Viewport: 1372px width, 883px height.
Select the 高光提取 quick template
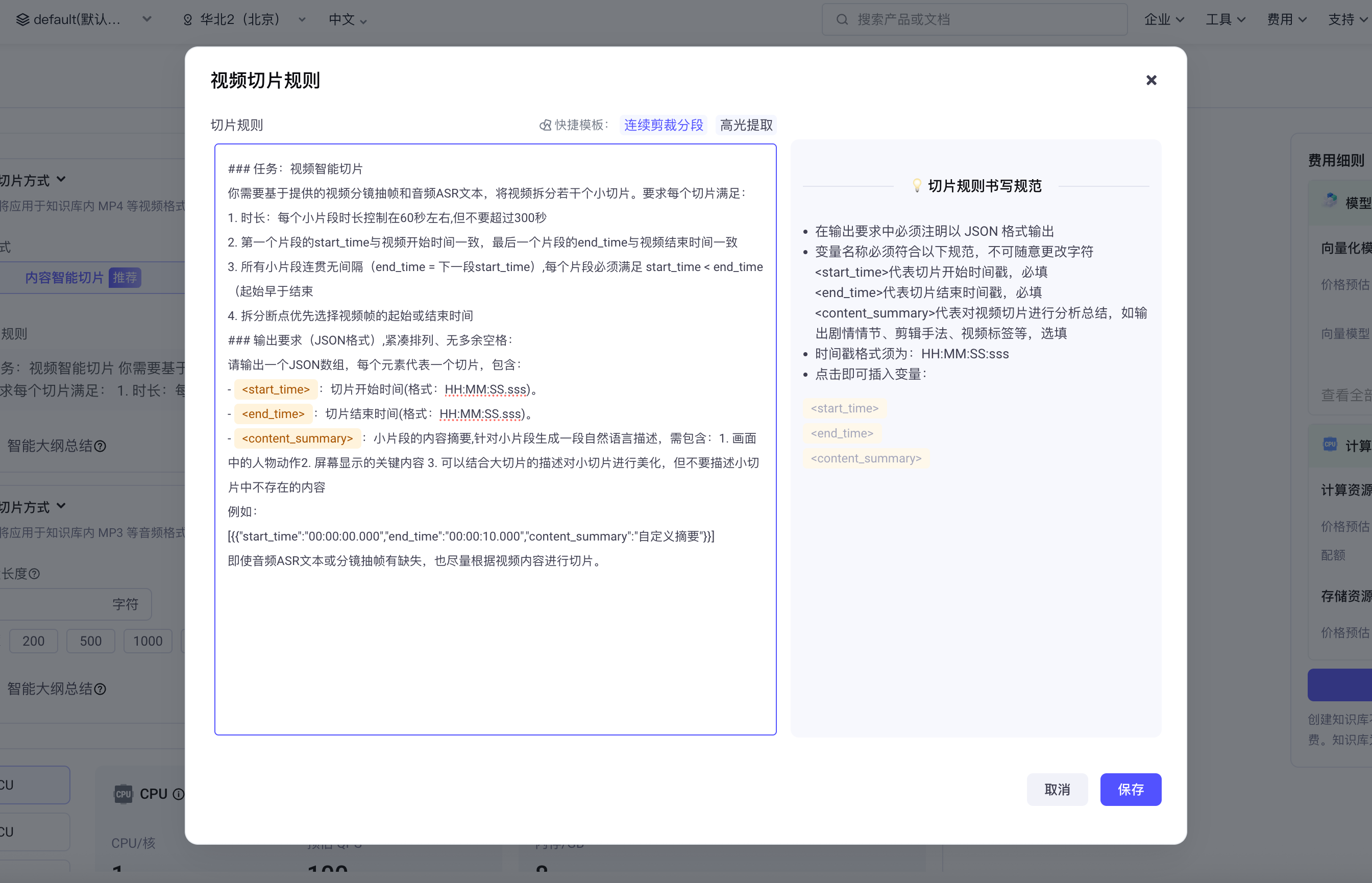(x=746, y=125)
